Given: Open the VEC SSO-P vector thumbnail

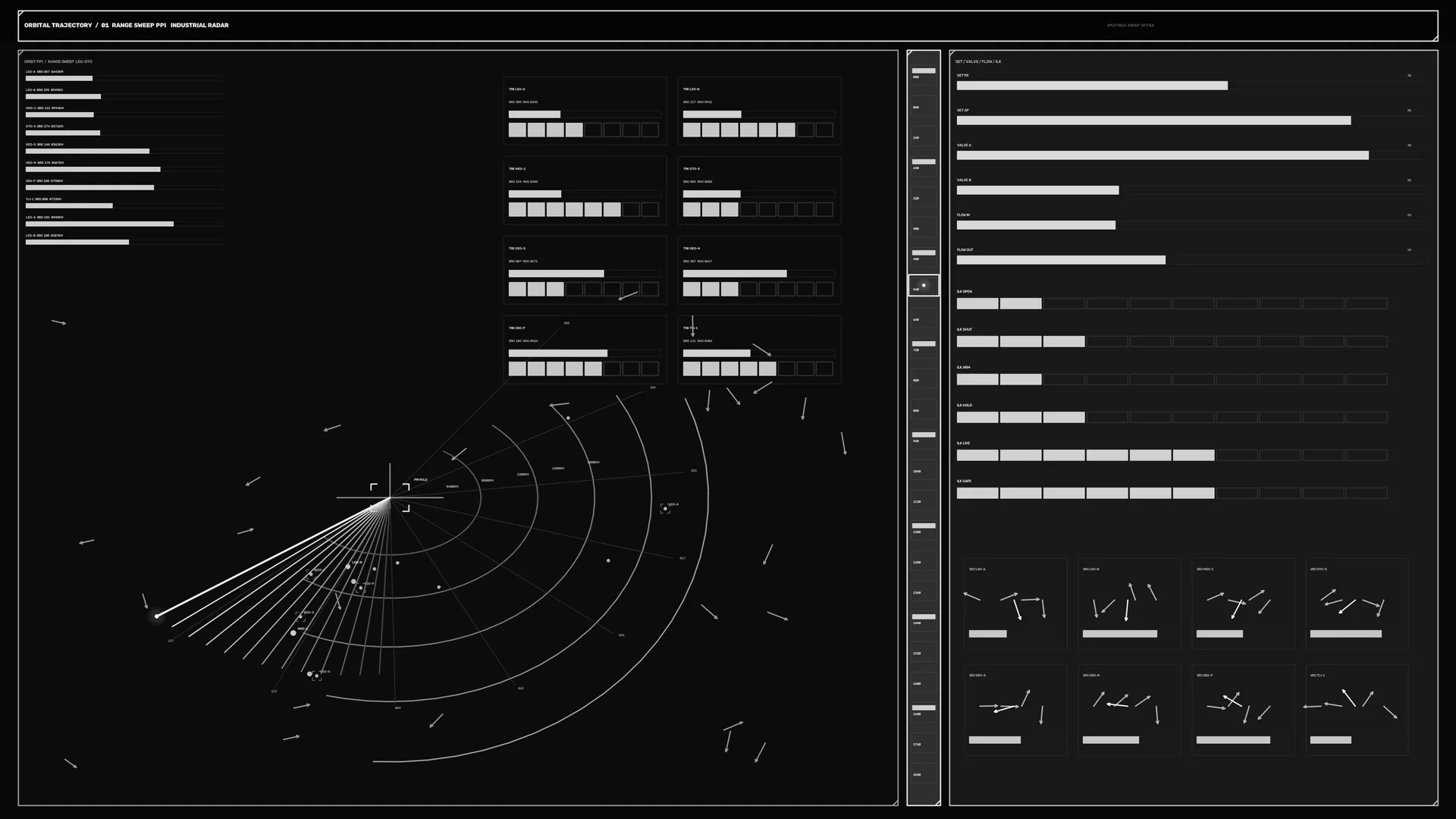Looking at the screenshot, I should point(1243,710).
